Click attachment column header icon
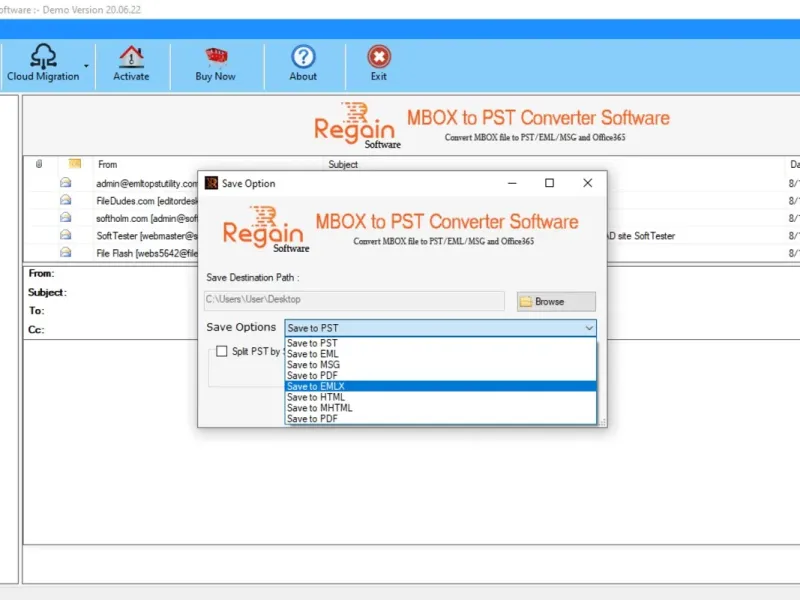 click(x=39, y=164)
